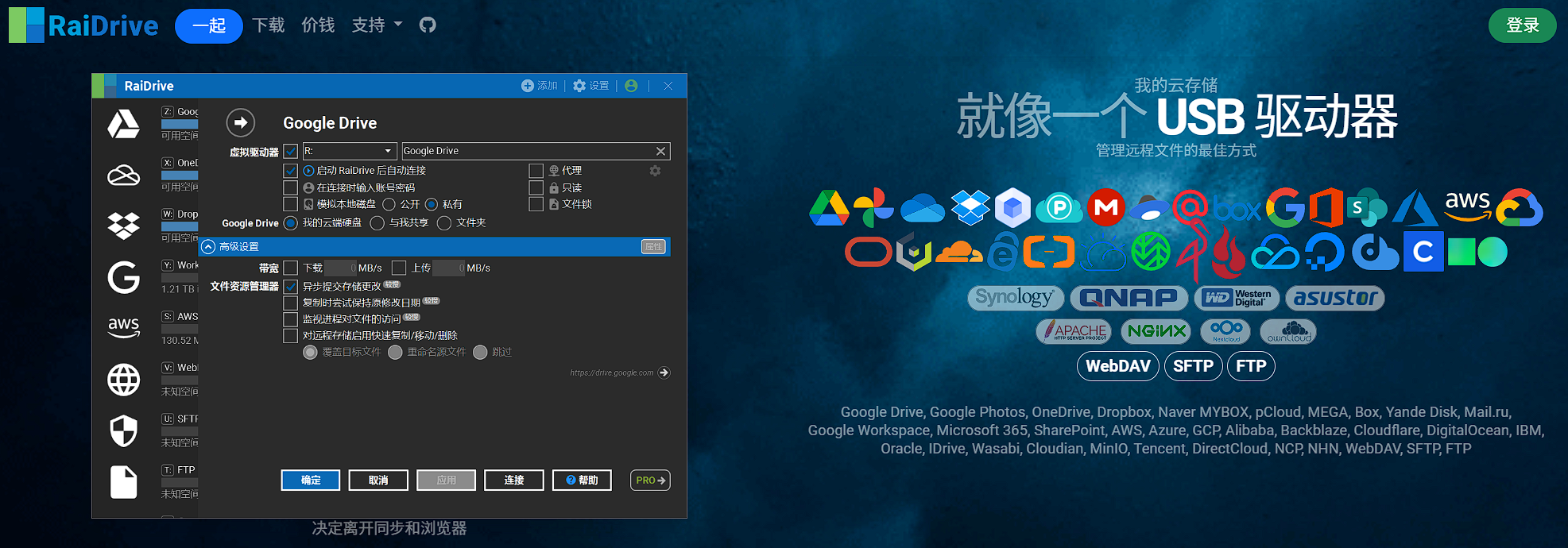Clear the Google Drive name field with the X
This screenshot has width=1568, height=548.
(x=660, y=151)
